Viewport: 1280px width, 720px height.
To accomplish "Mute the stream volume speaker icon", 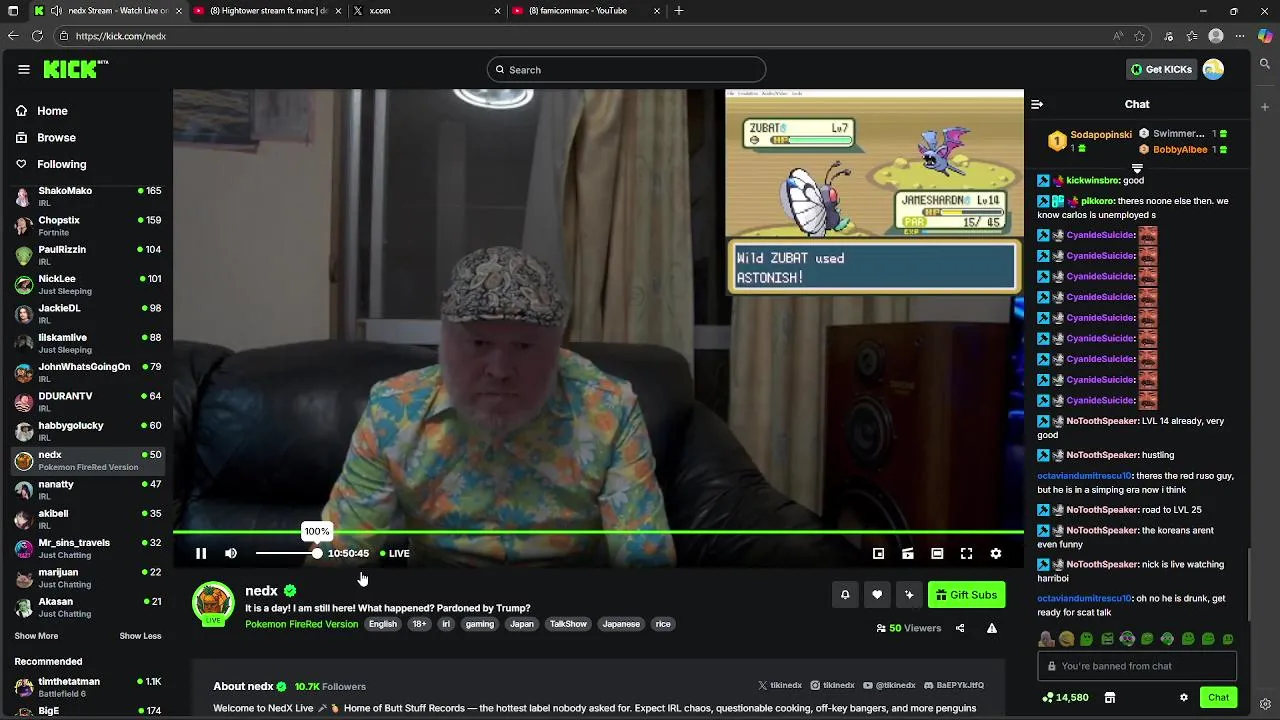I will [231, 553].
